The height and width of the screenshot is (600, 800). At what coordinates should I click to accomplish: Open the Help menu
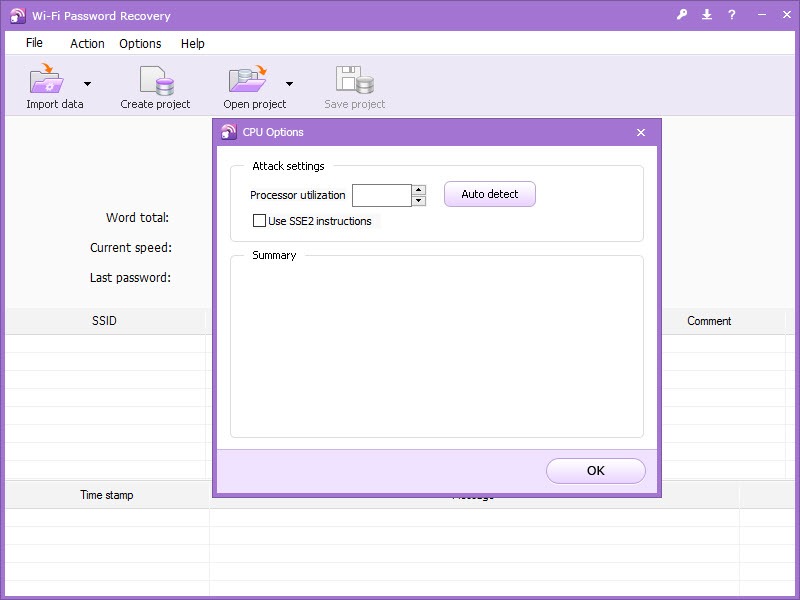pos(192,43)
